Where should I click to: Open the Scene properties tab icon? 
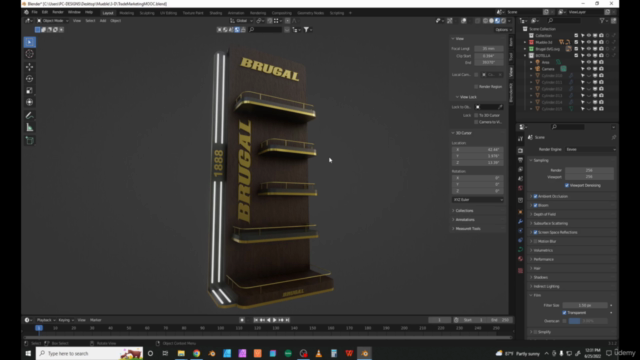click(520, 179)
